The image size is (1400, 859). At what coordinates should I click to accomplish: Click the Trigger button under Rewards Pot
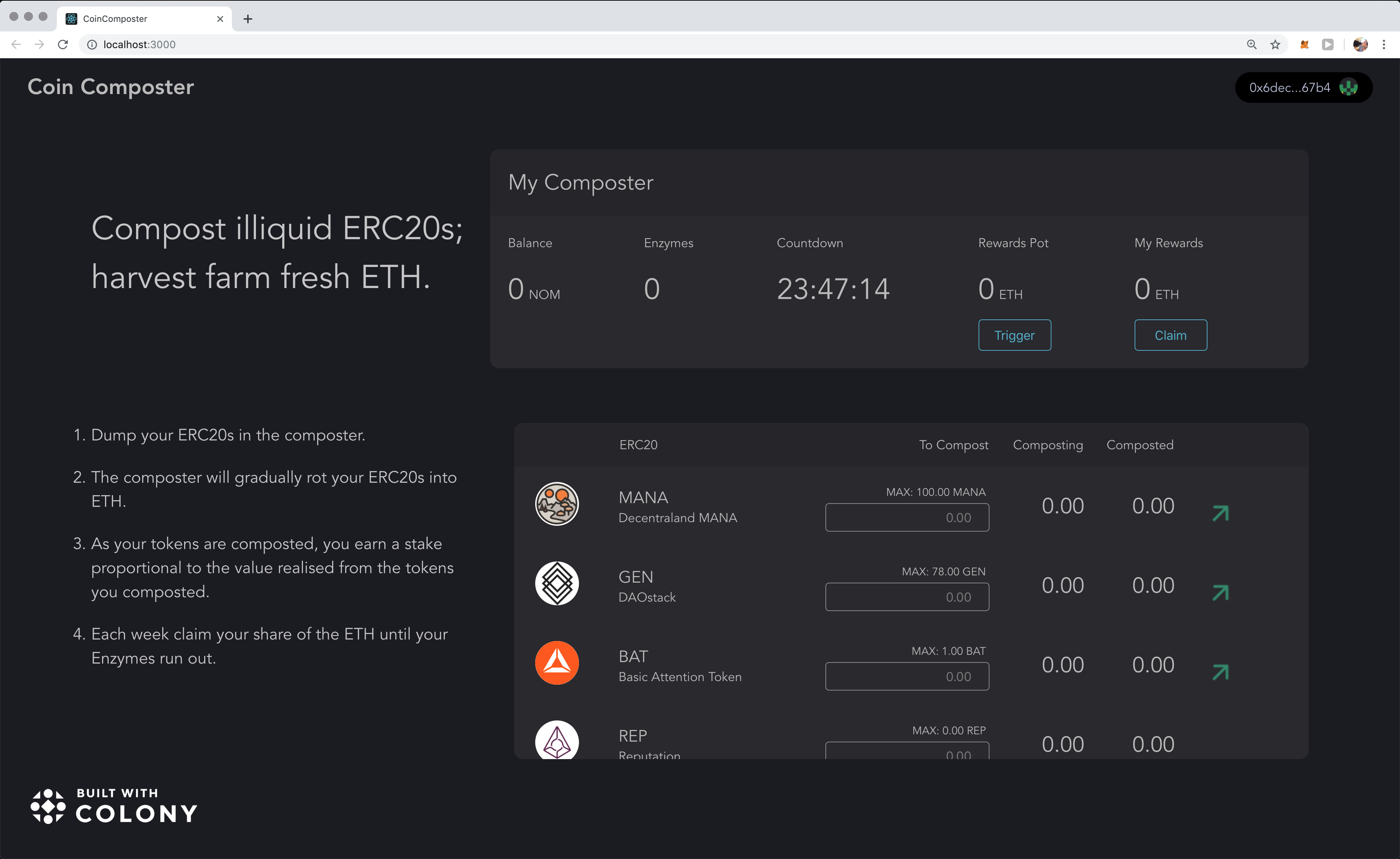click(x=1014, y=335)
